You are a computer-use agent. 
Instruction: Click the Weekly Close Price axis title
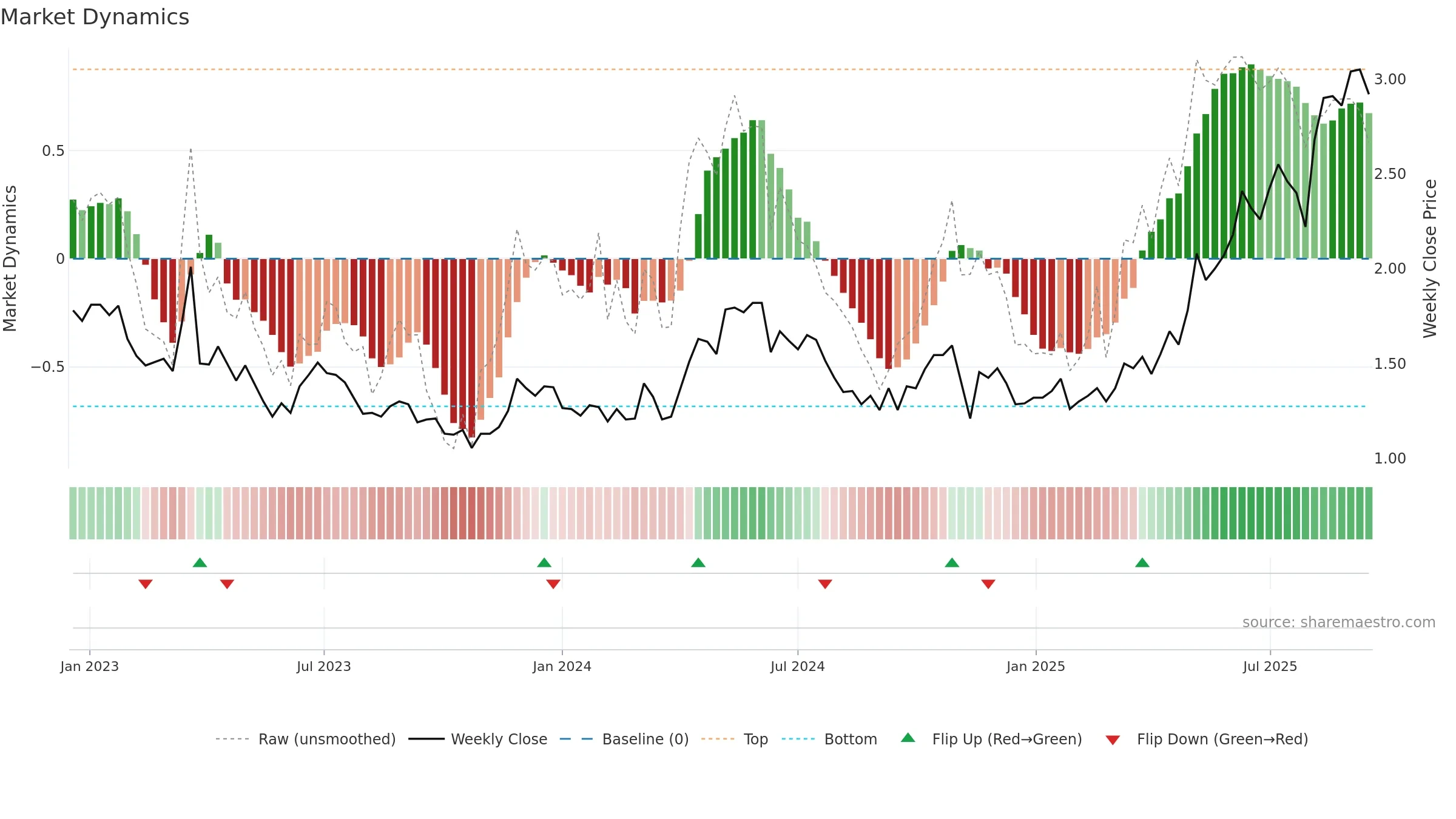click(x=1430, y=258)
